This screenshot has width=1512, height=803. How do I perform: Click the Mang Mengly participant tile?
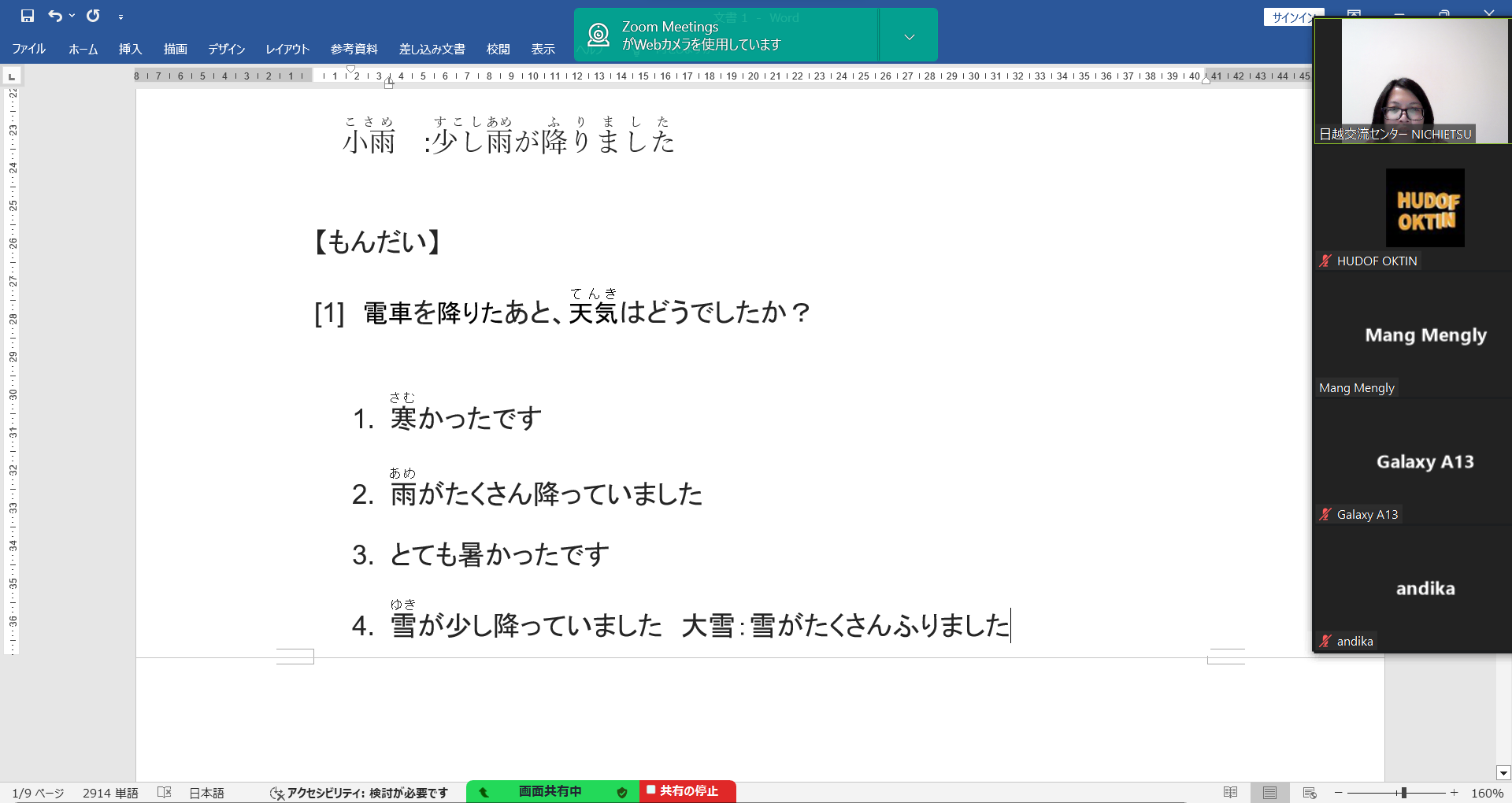[x=1412, y=335]
